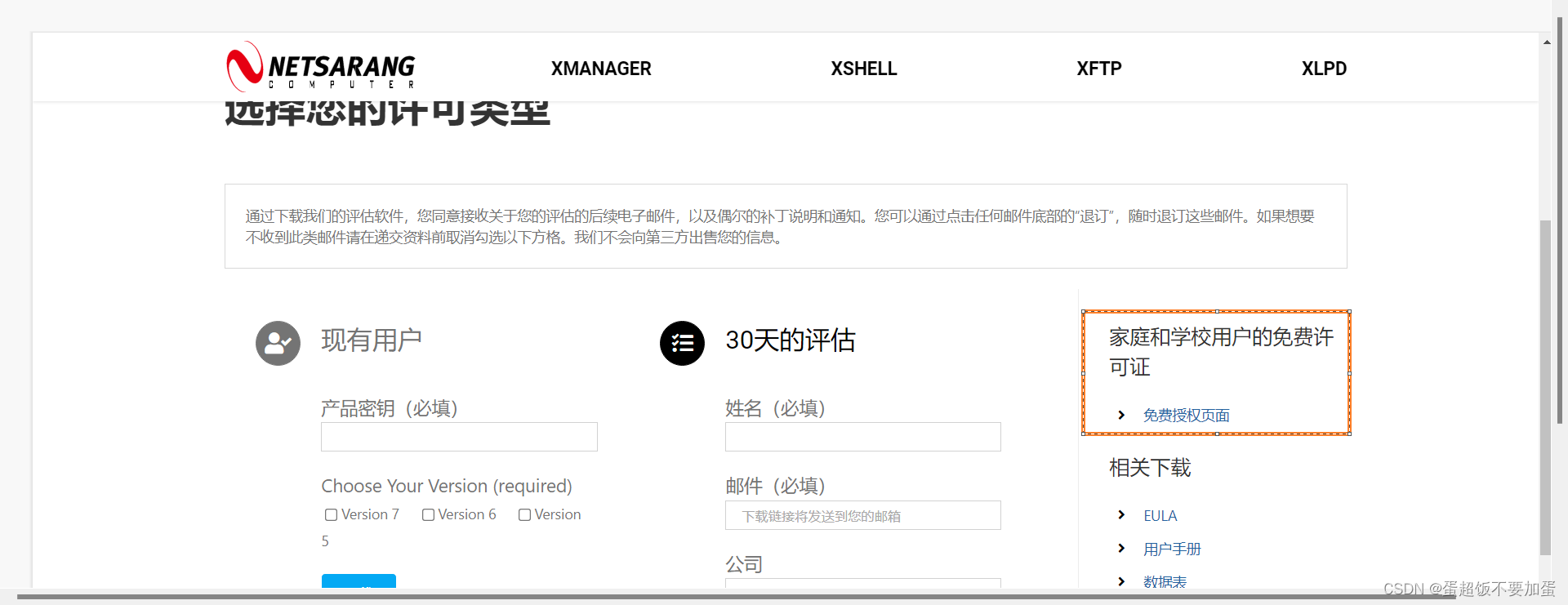Open the 免费授权页面 link
1568x605 pixels.
coord(1186,415)
